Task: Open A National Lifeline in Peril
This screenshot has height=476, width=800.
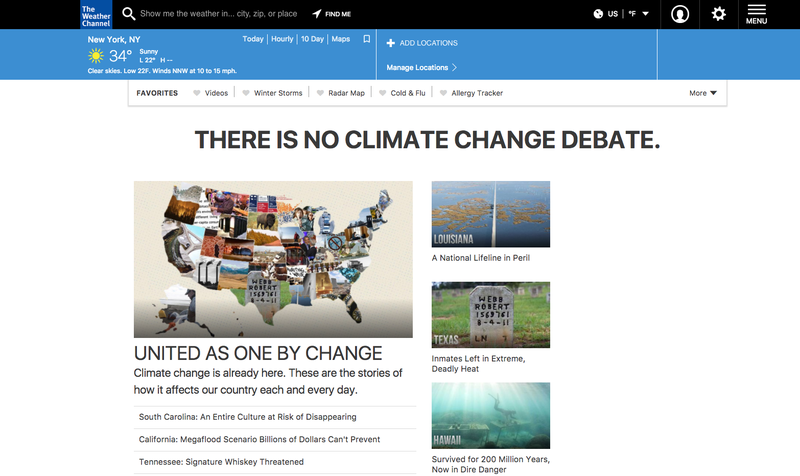Action: pos(481,258)
